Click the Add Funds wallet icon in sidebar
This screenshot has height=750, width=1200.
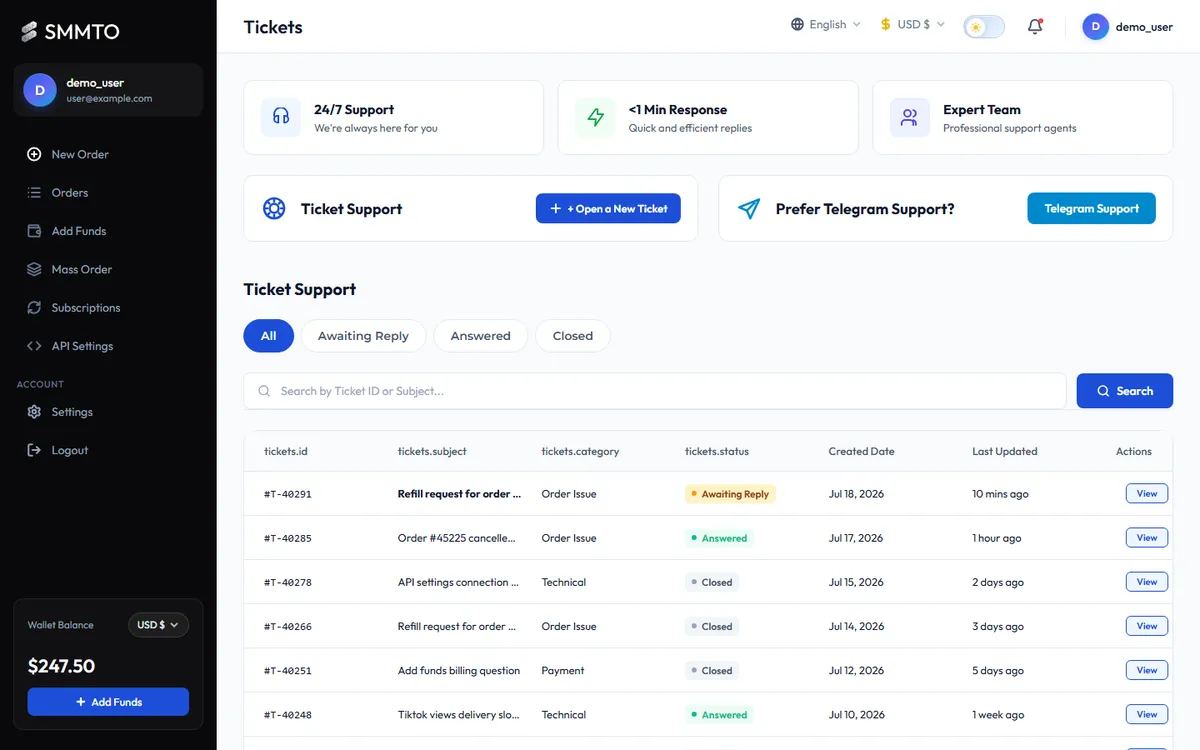coord(34,231)
